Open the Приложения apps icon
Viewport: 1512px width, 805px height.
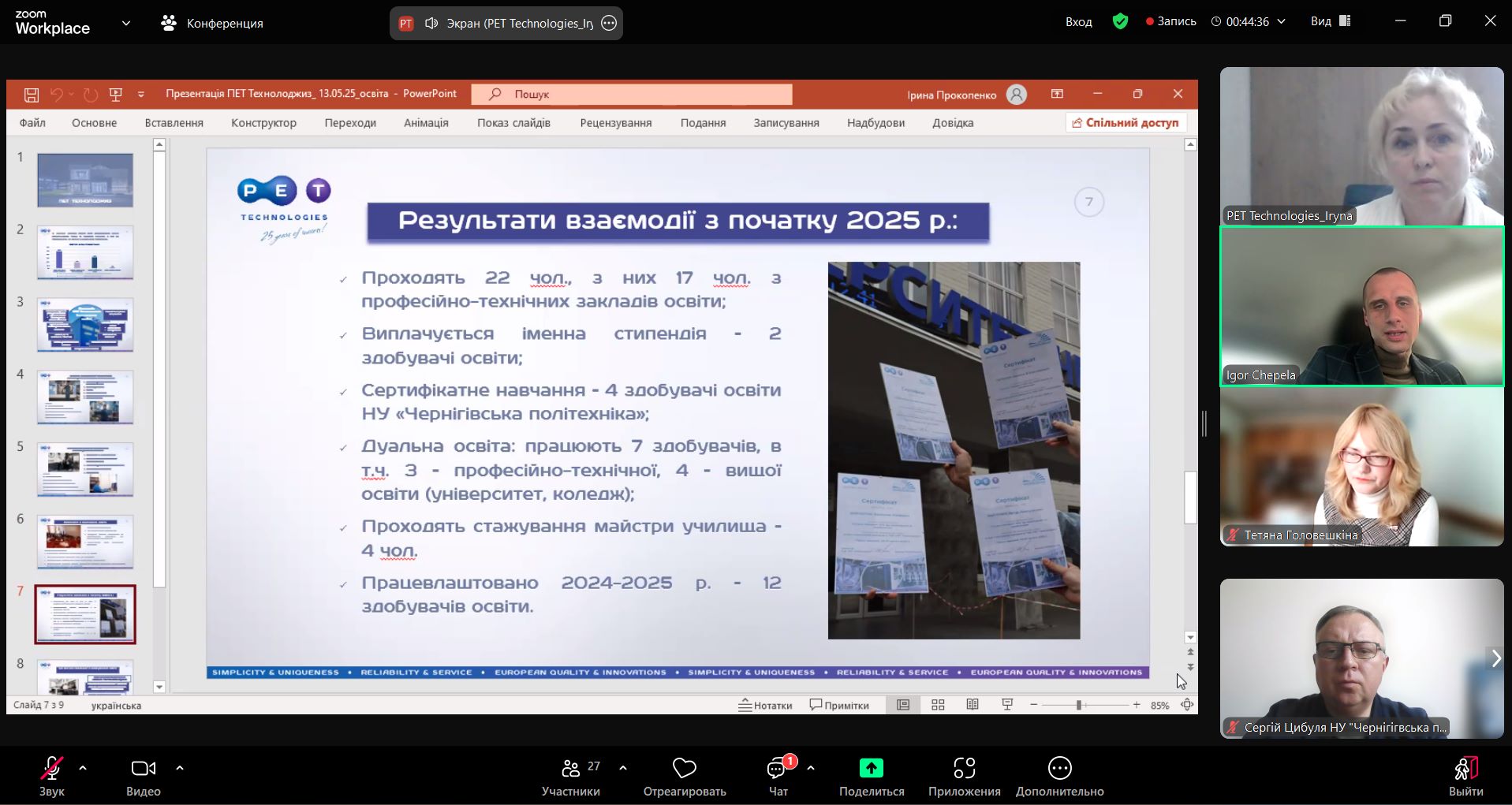(x=964, y=768)
